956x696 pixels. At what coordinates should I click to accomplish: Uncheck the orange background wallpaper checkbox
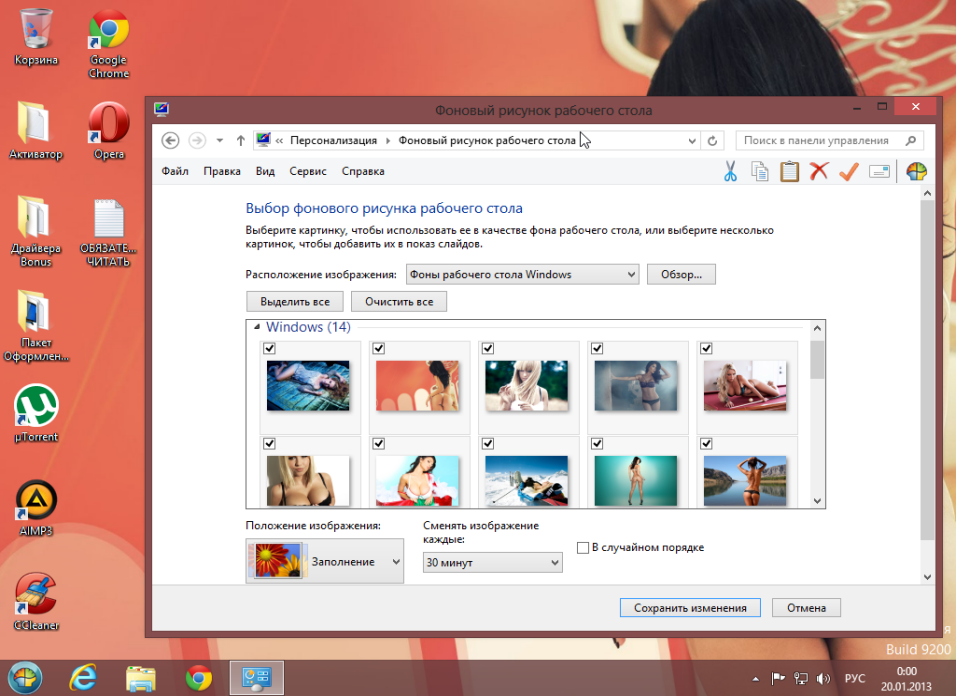pyautogui.click(x=379, y=348)
